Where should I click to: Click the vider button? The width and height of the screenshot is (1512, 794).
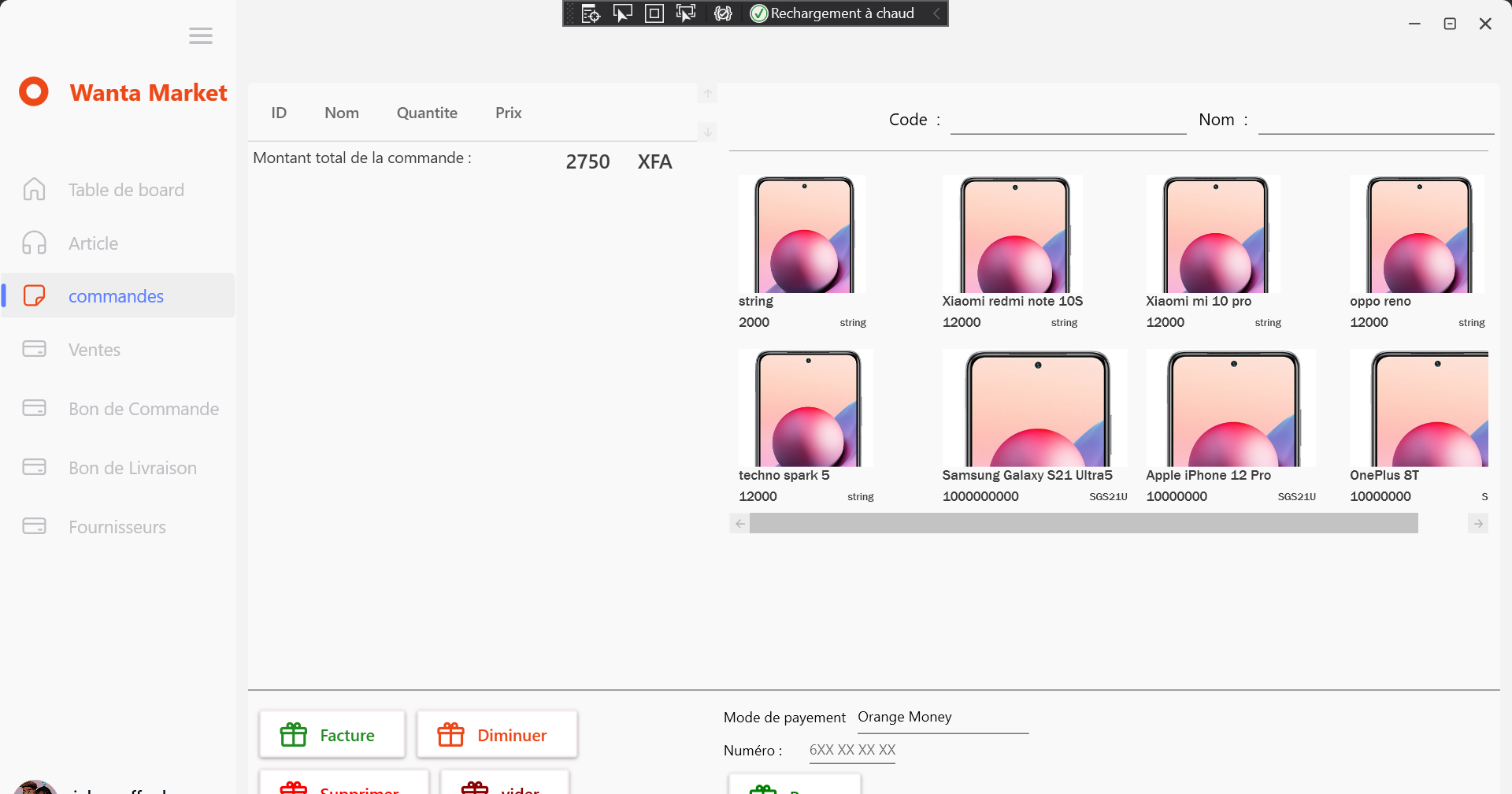[x=505, y=783]
